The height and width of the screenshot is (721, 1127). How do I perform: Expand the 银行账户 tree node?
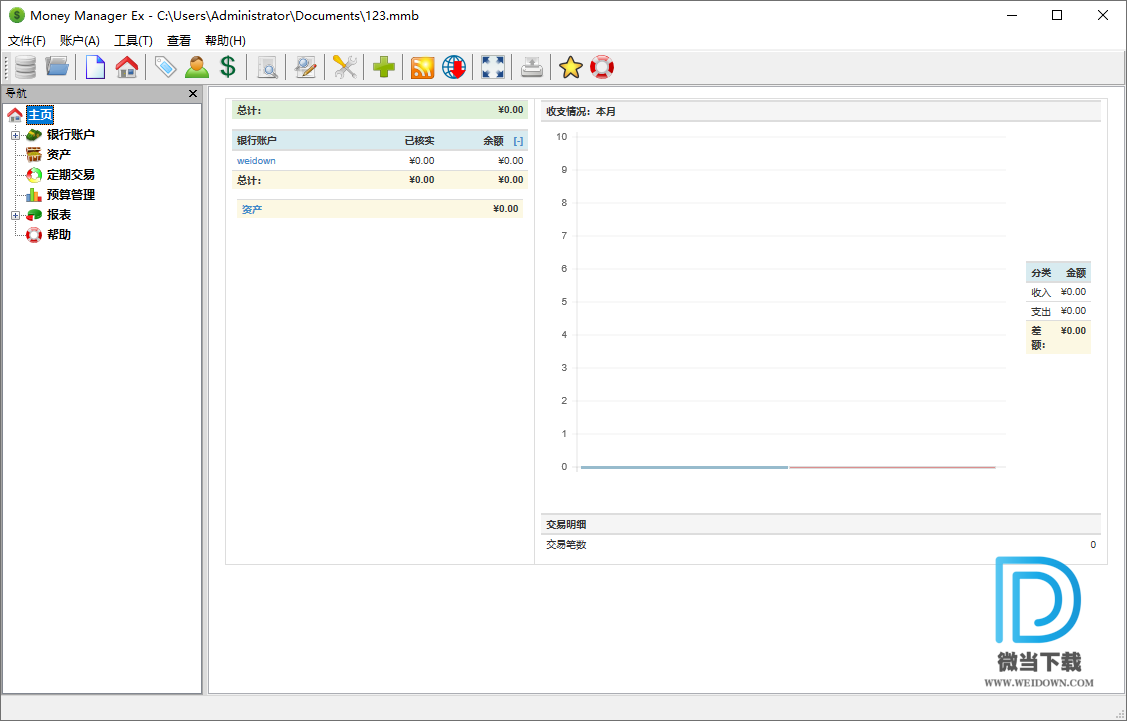pyautogui.click(x=15, y=135)
